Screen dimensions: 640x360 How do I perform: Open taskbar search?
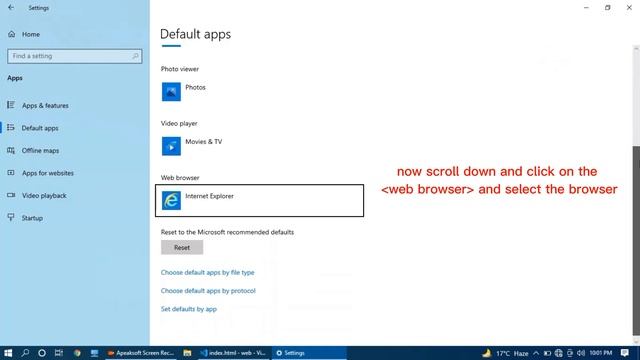(x=25, y=353)
